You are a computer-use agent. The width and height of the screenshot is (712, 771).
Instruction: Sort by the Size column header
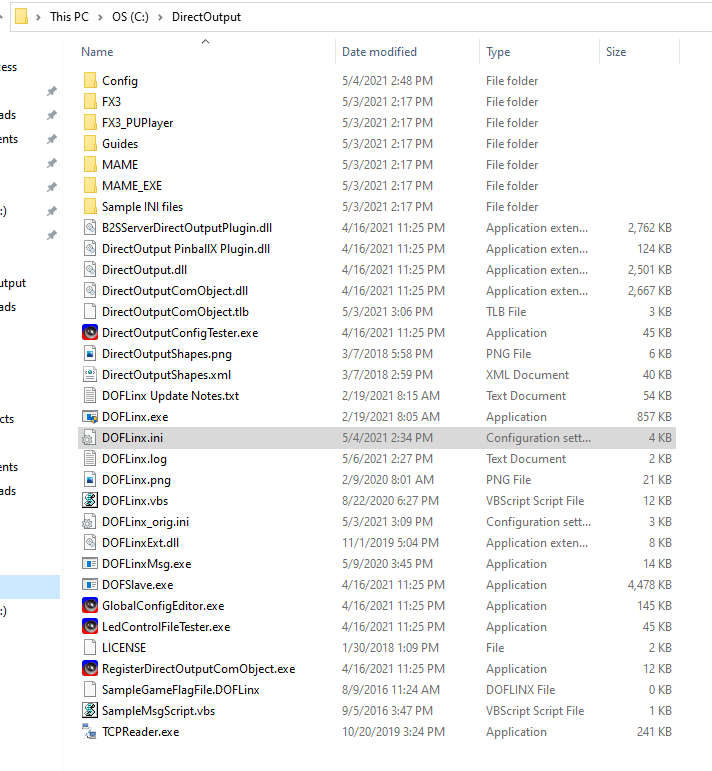(616, 52)
